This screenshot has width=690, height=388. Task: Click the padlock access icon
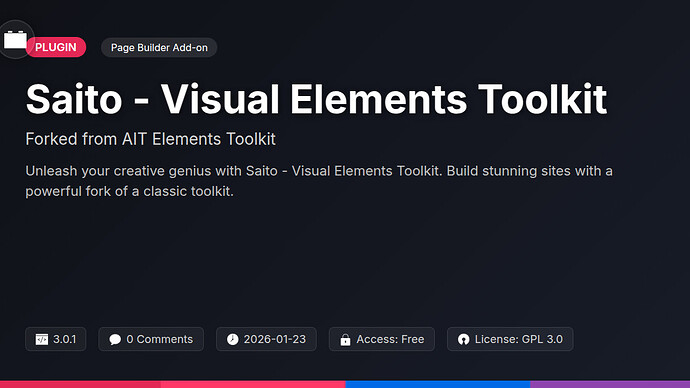pos(345,339)
